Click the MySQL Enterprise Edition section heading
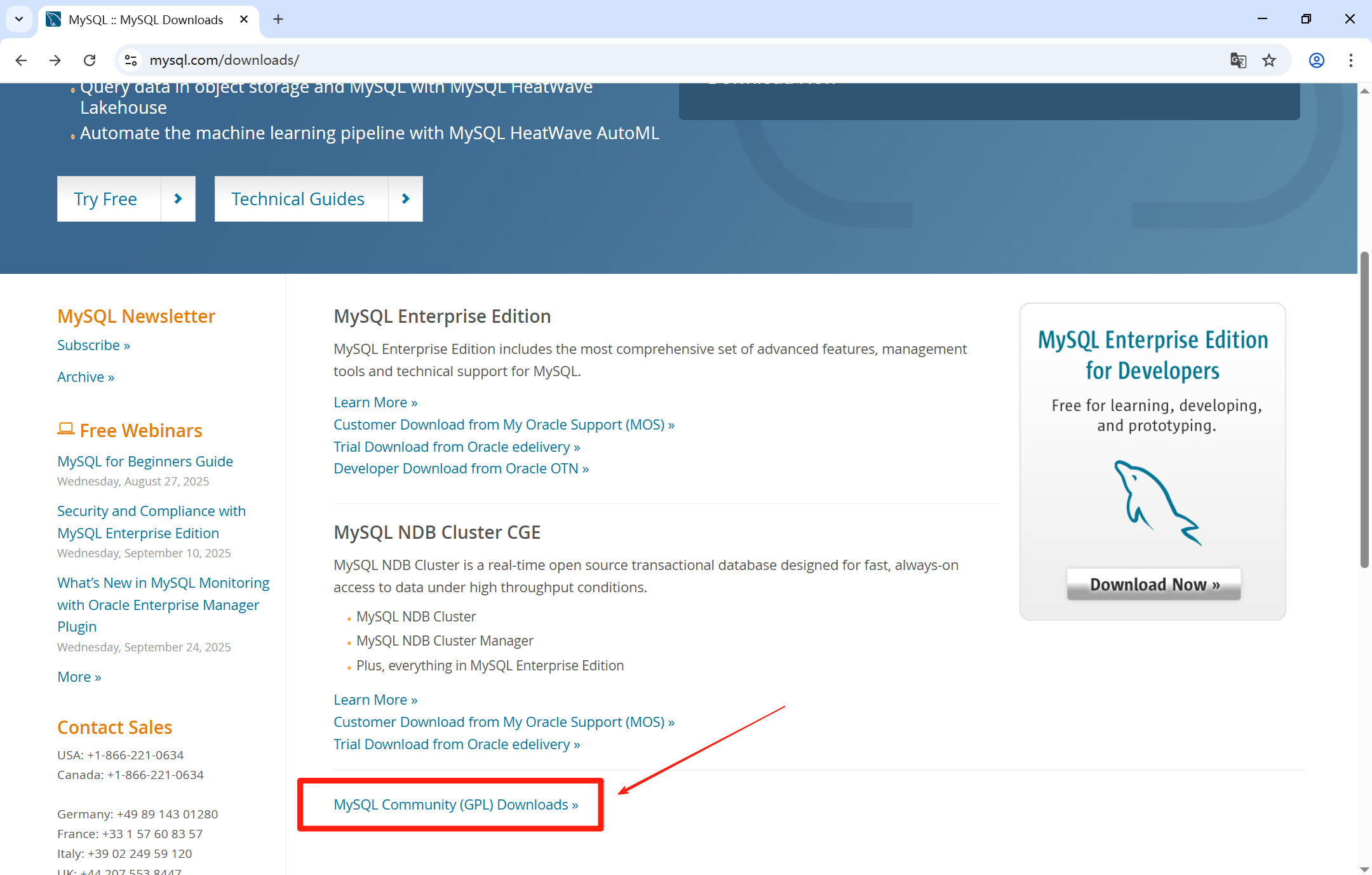The width and height of the screenshot is (1372, 875). 442,316
